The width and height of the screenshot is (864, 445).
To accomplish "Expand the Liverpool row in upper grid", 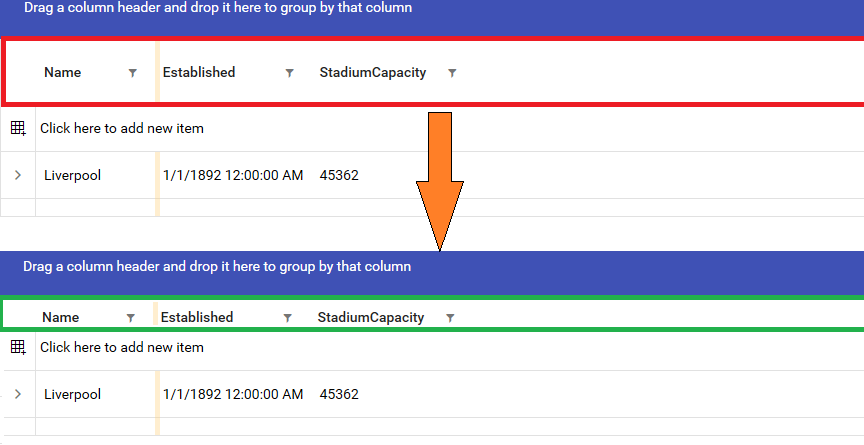I will (x=18, y=175).
